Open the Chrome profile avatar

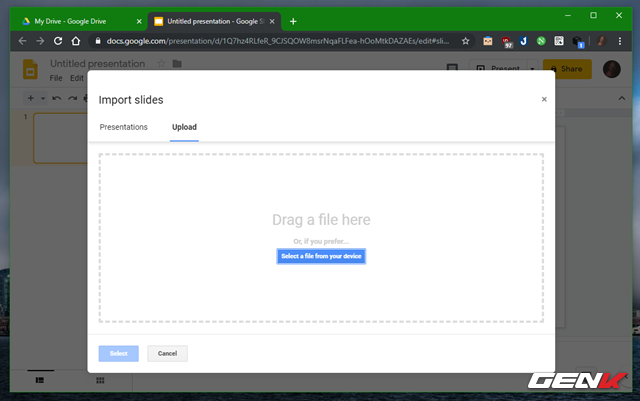pyautogui.click(x=601, y=41)
